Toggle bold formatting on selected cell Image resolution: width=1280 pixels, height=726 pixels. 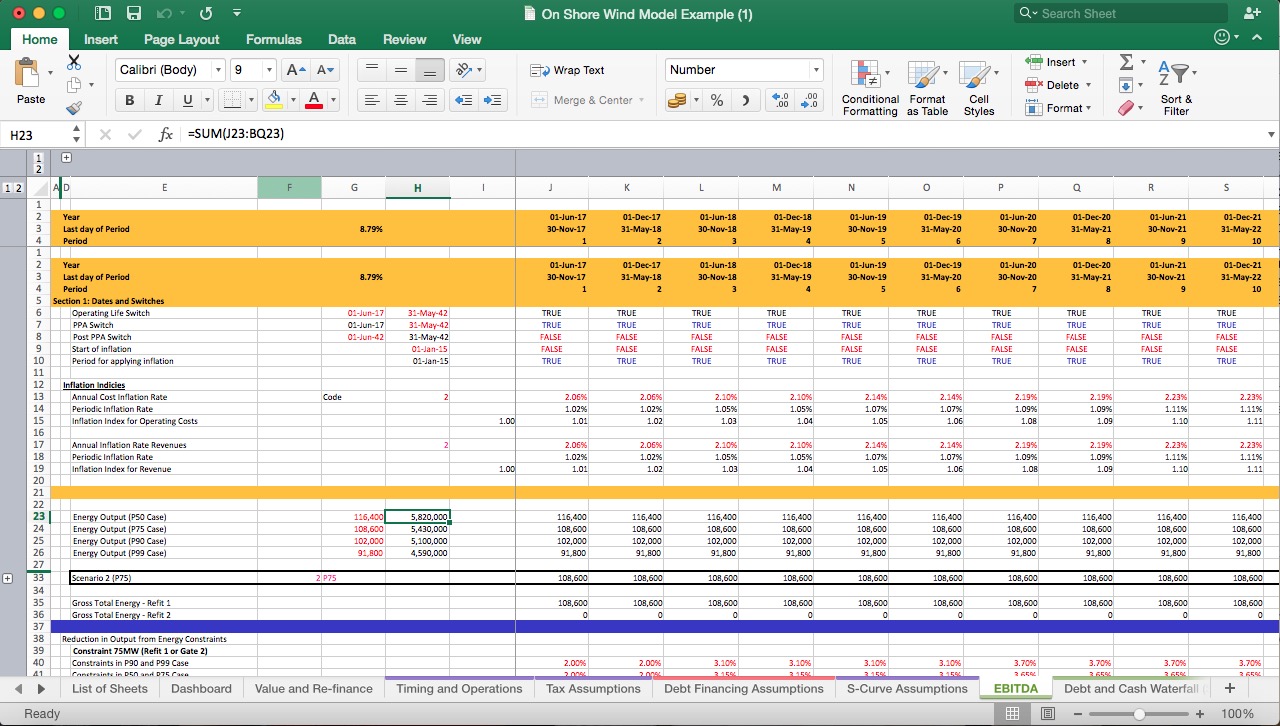pos(129,100)
